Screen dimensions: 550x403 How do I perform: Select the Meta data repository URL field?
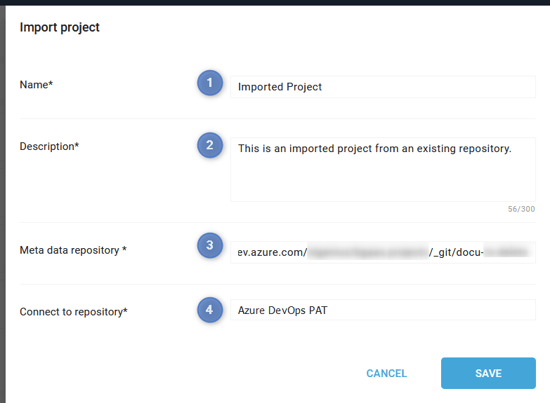(383, 252)
